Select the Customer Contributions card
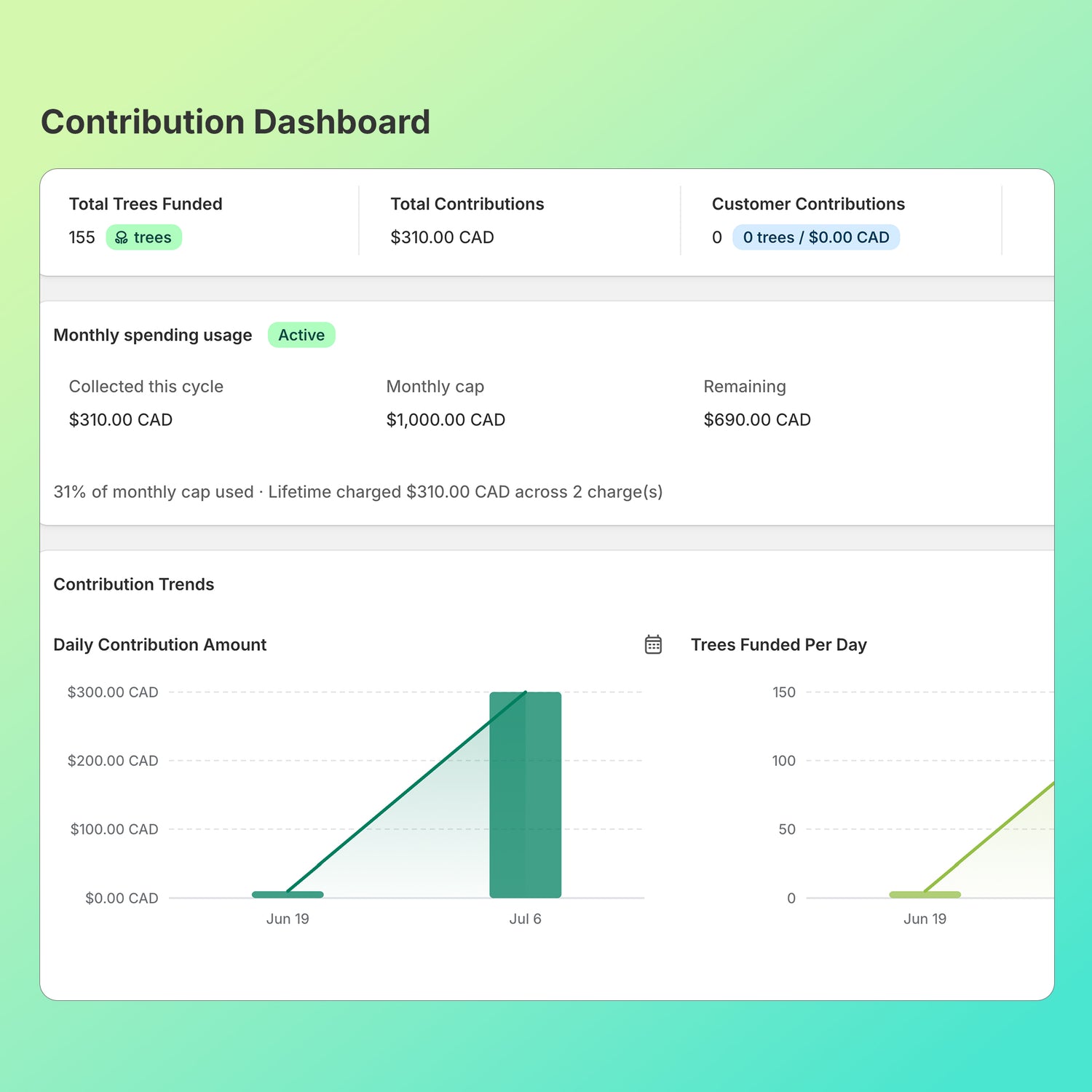Screen dimensions: 1092x1092 point(841,221)
